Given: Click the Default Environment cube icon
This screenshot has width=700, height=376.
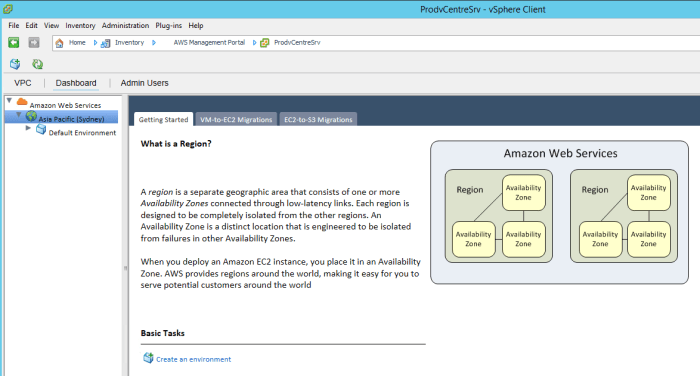Looking at the screenshot, I should tap(41, 130).
